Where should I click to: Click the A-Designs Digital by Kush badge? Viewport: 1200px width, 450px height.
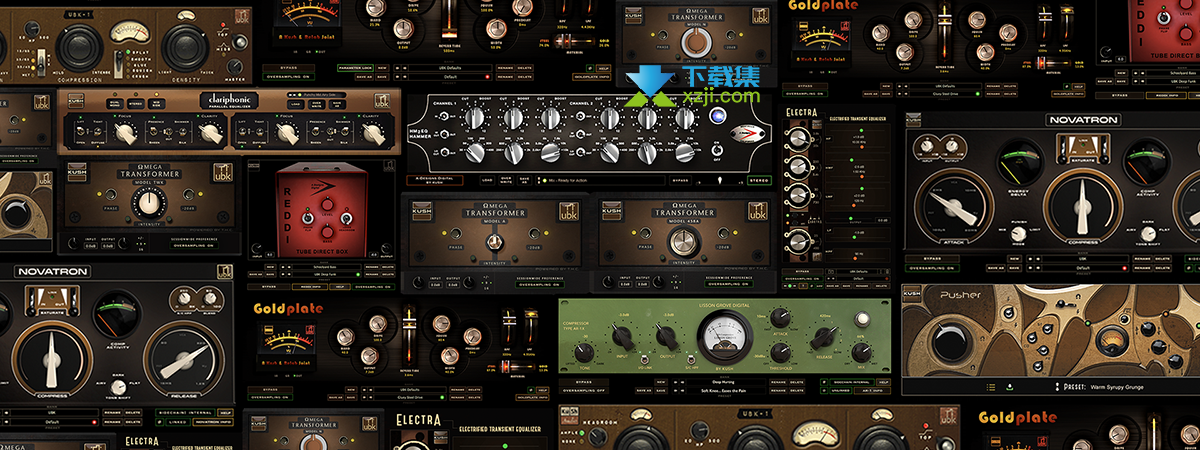tap(435, 180)
